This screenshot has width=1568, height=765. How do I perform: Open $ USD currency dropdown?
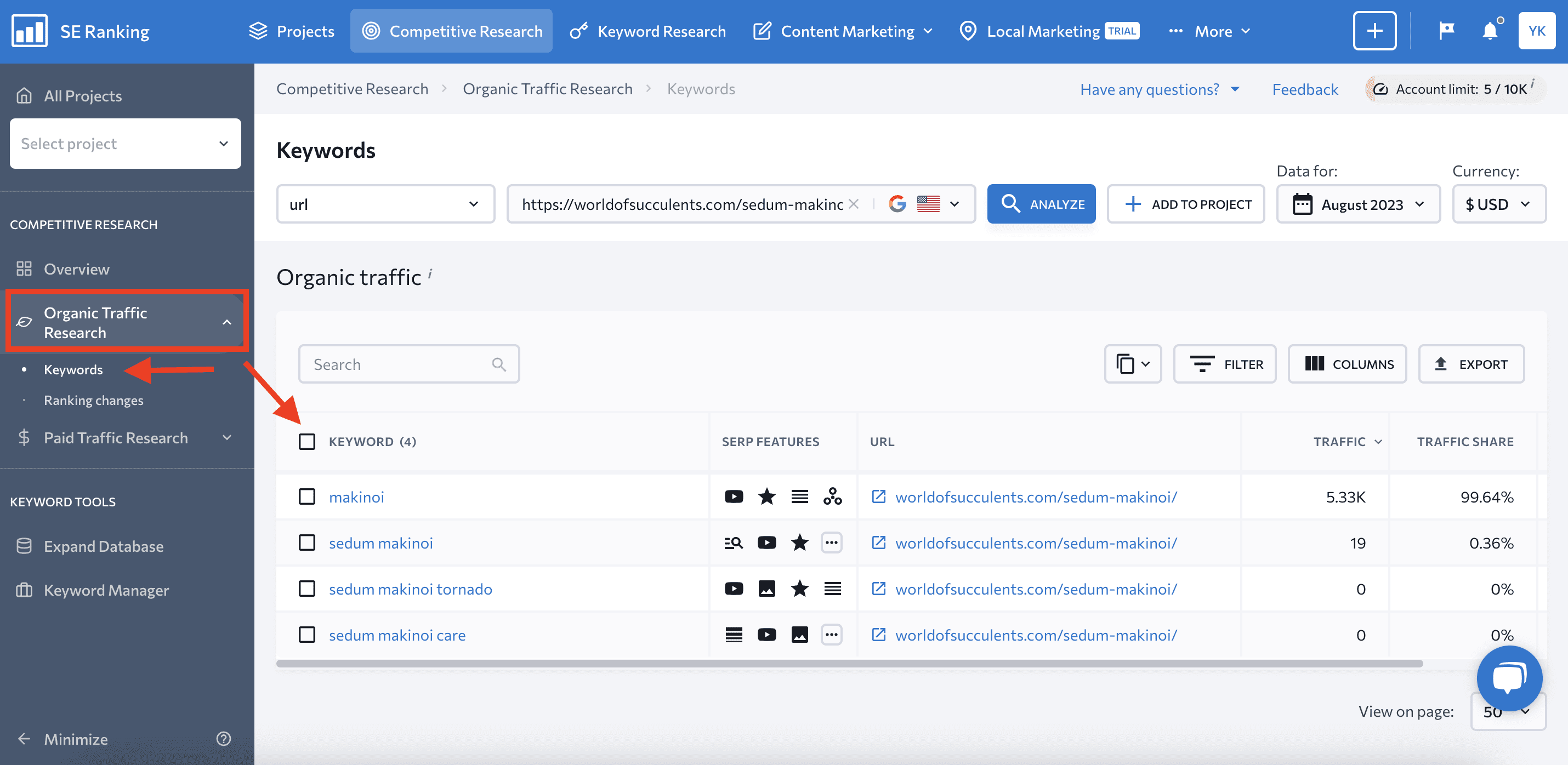(x=1498, y=204)
